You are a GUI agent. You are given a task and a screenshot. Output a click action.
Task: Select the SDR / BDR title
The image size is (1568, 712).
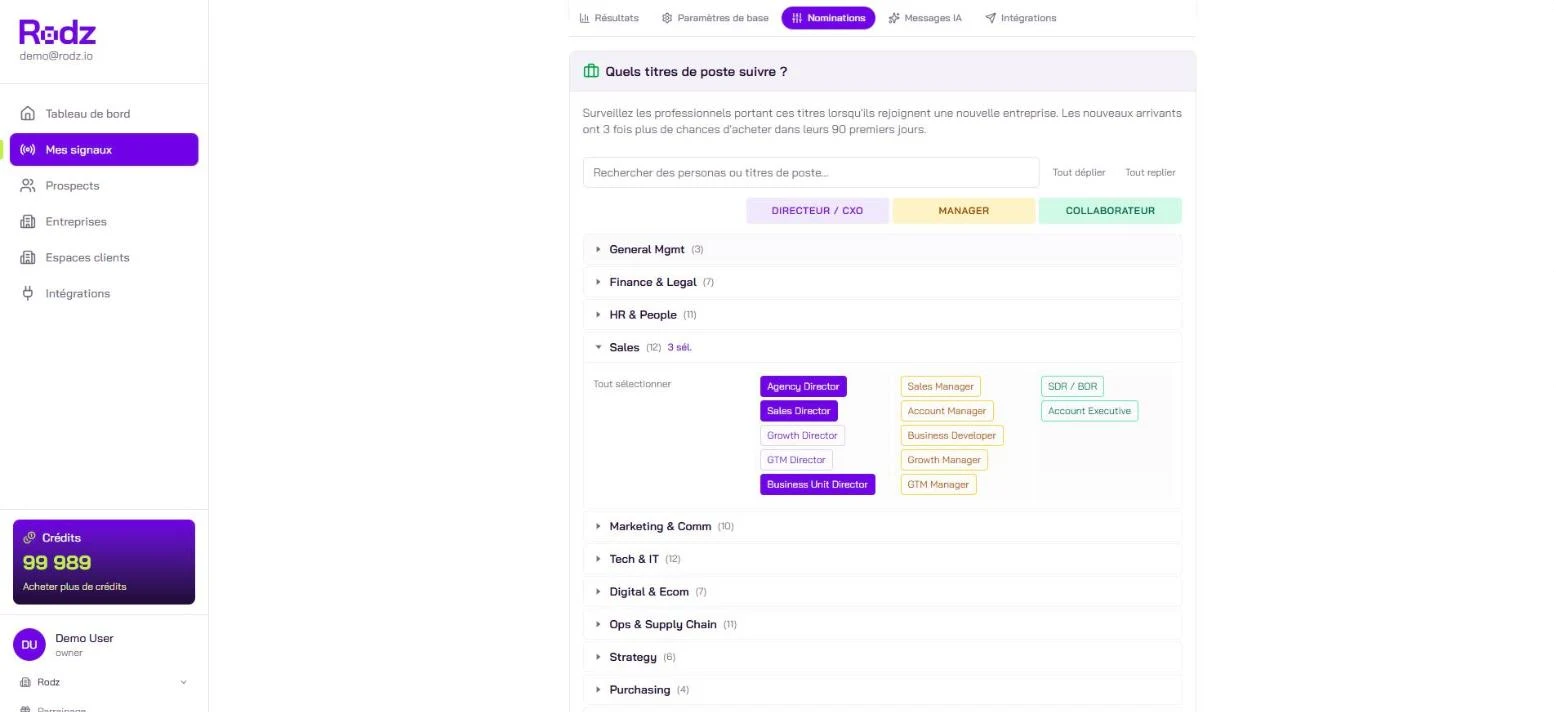tap(1072, 387)
